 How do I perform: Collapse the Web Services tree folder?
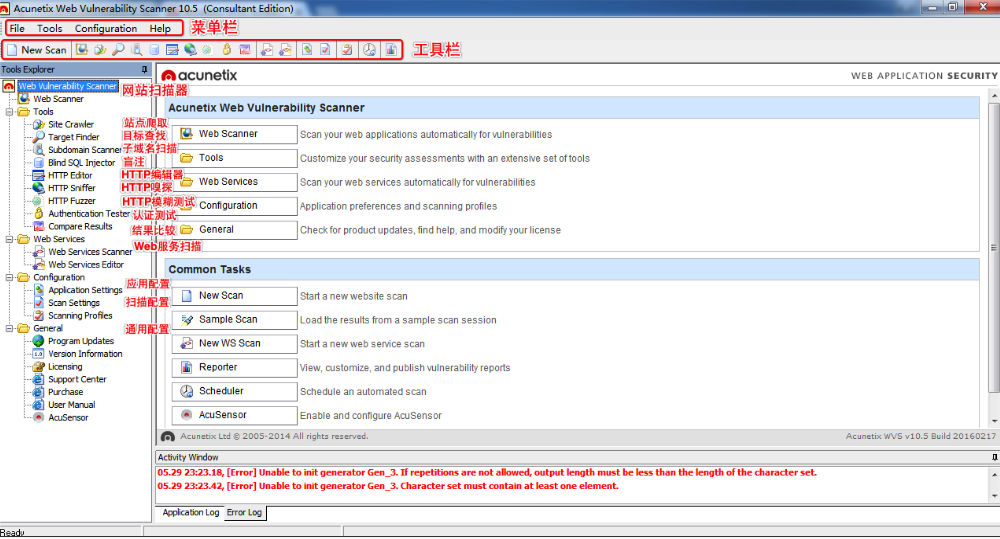click(9, 239)
